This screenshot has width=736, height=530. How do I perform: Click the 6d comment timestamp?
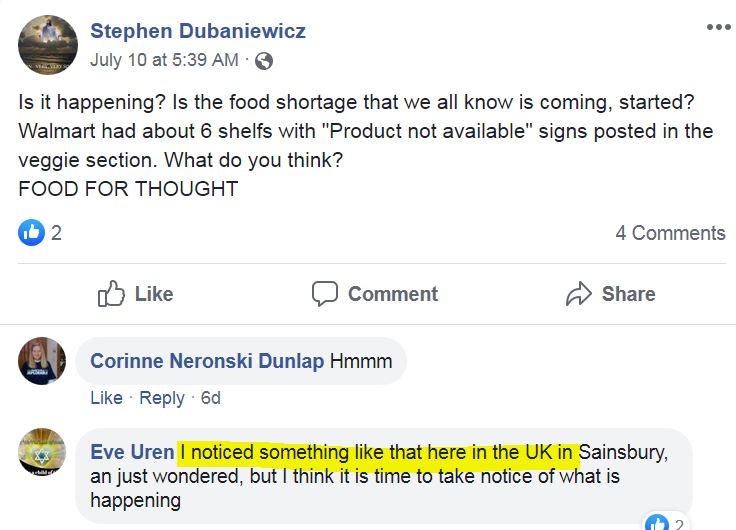coord(211,398)
